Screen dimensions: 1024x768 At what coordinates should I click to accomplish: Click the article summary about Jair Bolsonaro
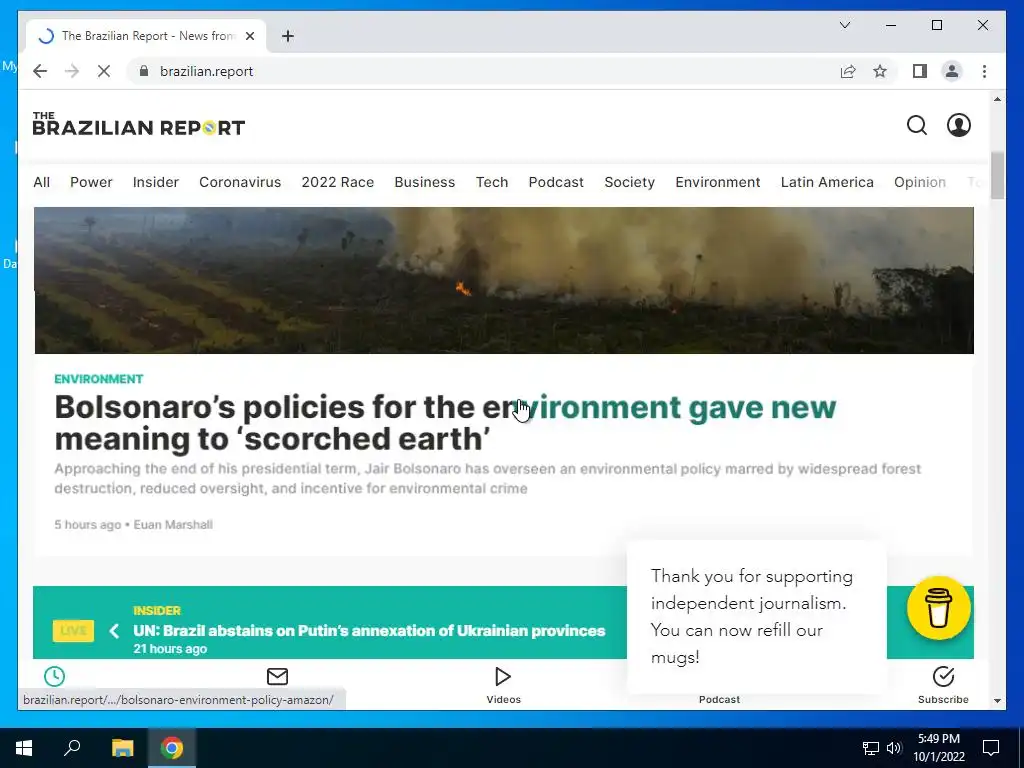coord(487,479)
